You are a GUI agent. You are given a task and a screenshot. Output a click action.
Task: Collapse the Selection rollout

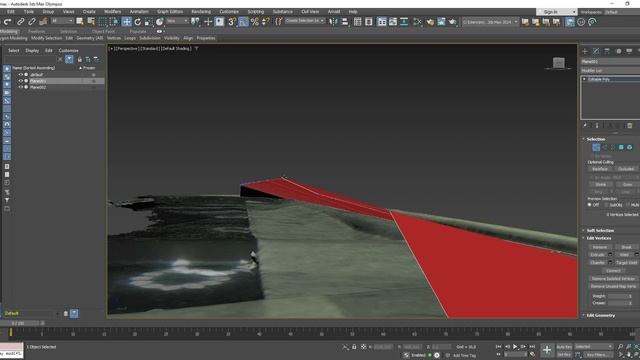[x=596, y=139]
